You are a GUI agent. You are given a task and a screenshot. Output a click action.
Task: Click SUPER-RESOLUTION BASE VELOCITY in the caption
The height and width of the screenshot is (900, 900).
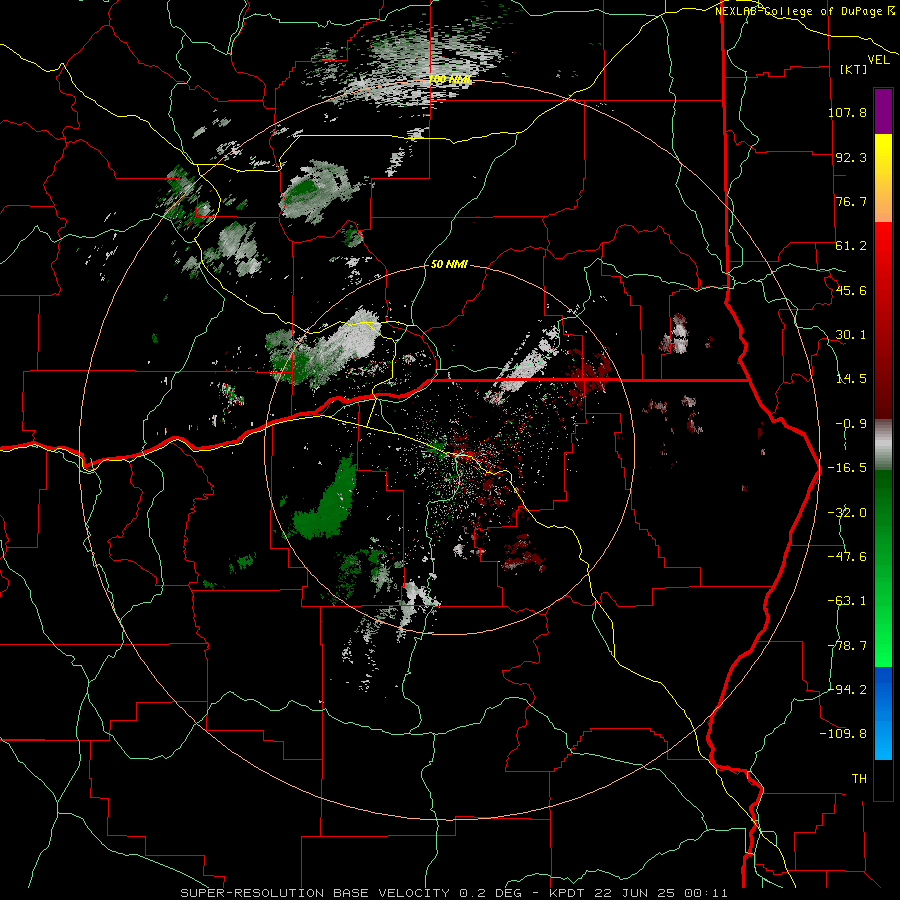point(316,893)
